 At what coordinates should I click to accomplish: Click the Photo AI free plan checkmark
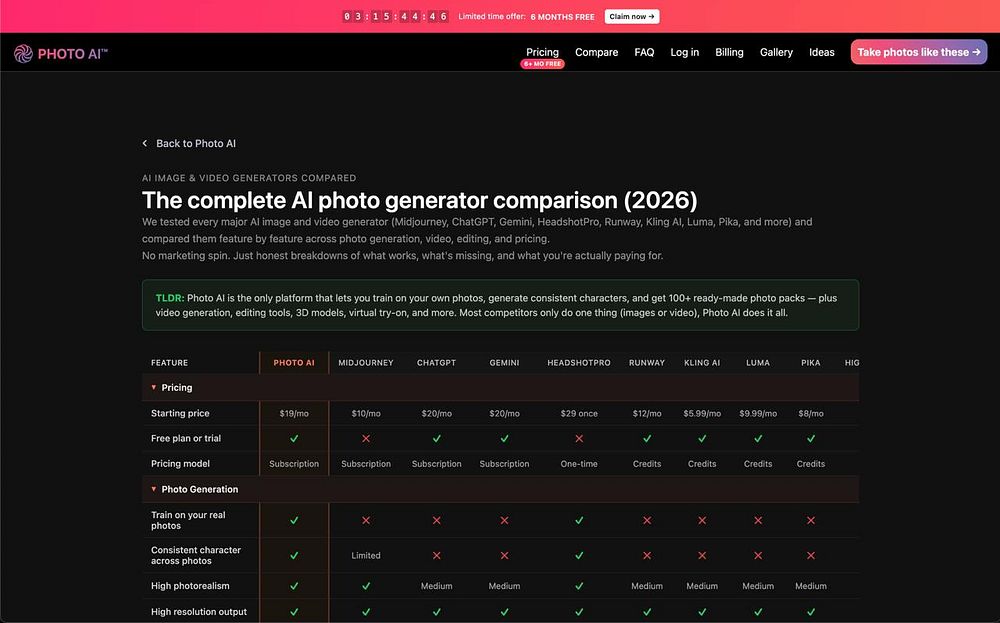[x=294, y=439]
